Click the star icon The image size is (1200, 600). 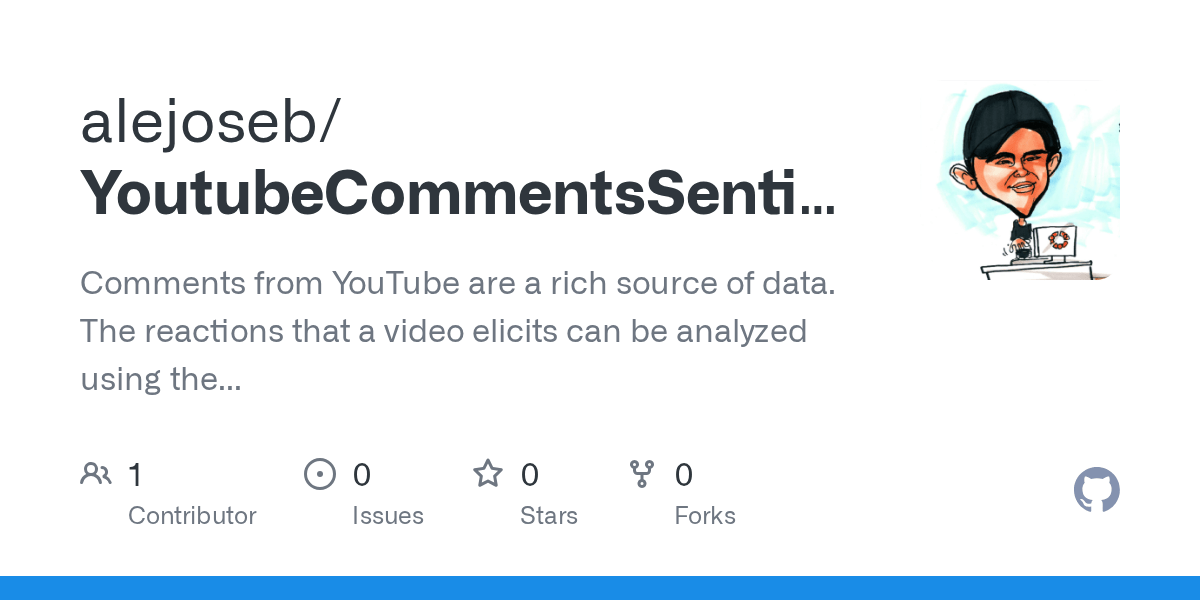click(488, 474)
